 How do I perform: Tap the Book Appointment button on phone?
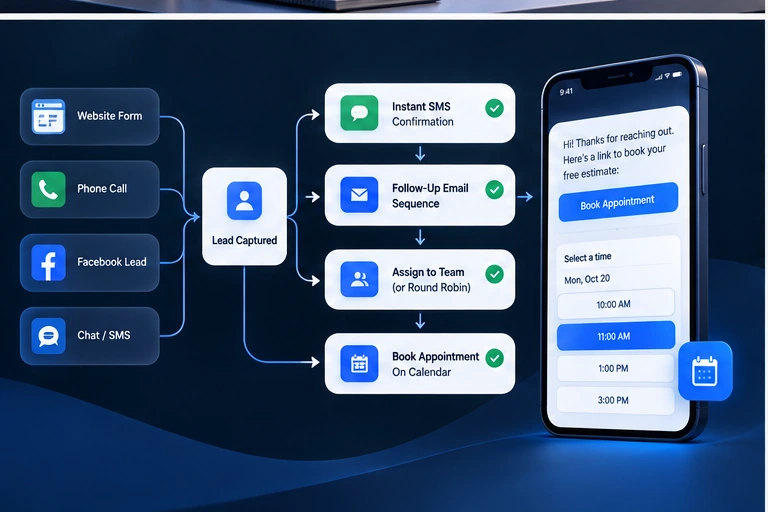click(x=618, y=202)
